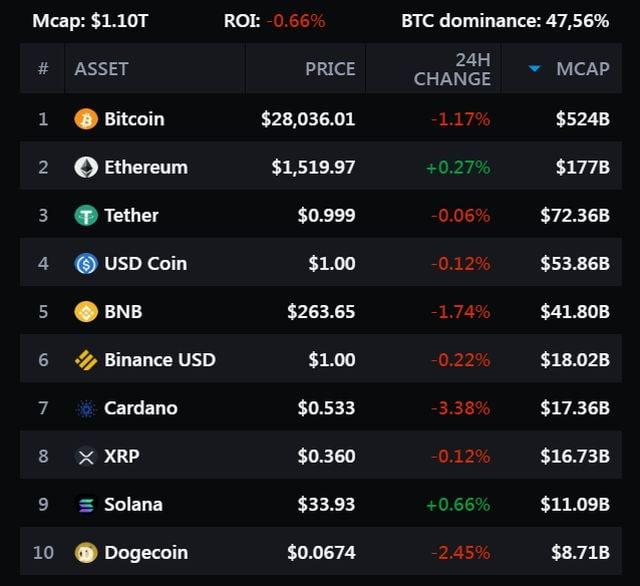
Task: Open the Ethereum asset name link
Action: pos(145,167)
